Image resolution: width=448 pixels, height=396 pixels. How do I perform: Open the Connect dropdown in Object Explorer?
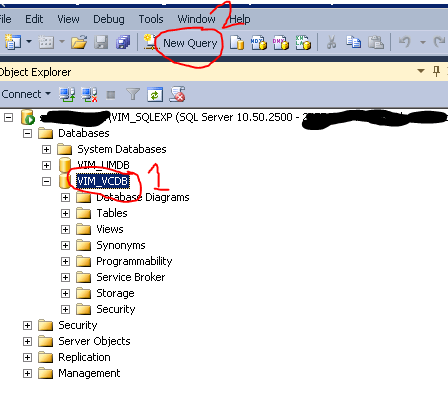point(26,94)
